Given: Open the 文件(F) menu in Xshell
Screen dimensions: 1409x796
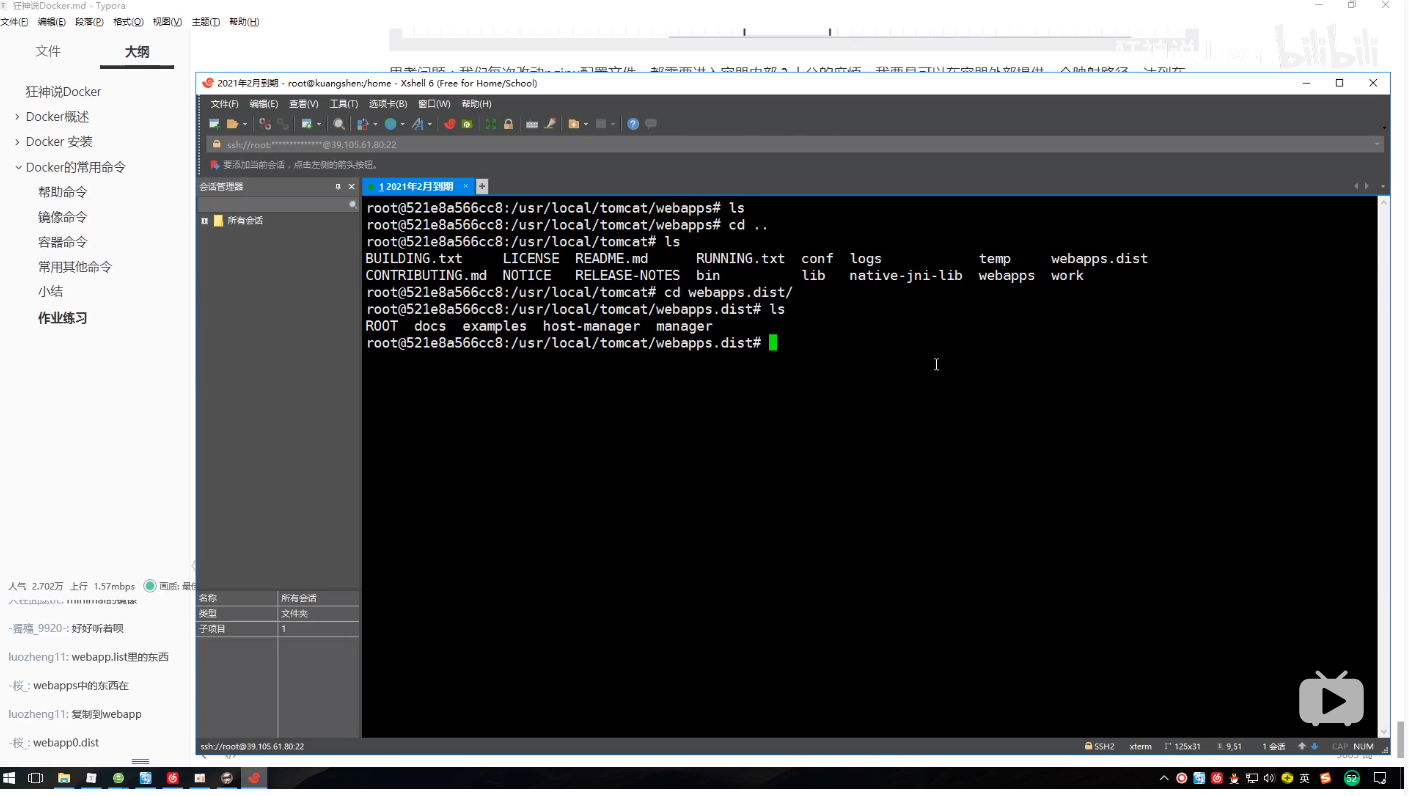Looking at the screenshot, I should (x=224, y=104).
